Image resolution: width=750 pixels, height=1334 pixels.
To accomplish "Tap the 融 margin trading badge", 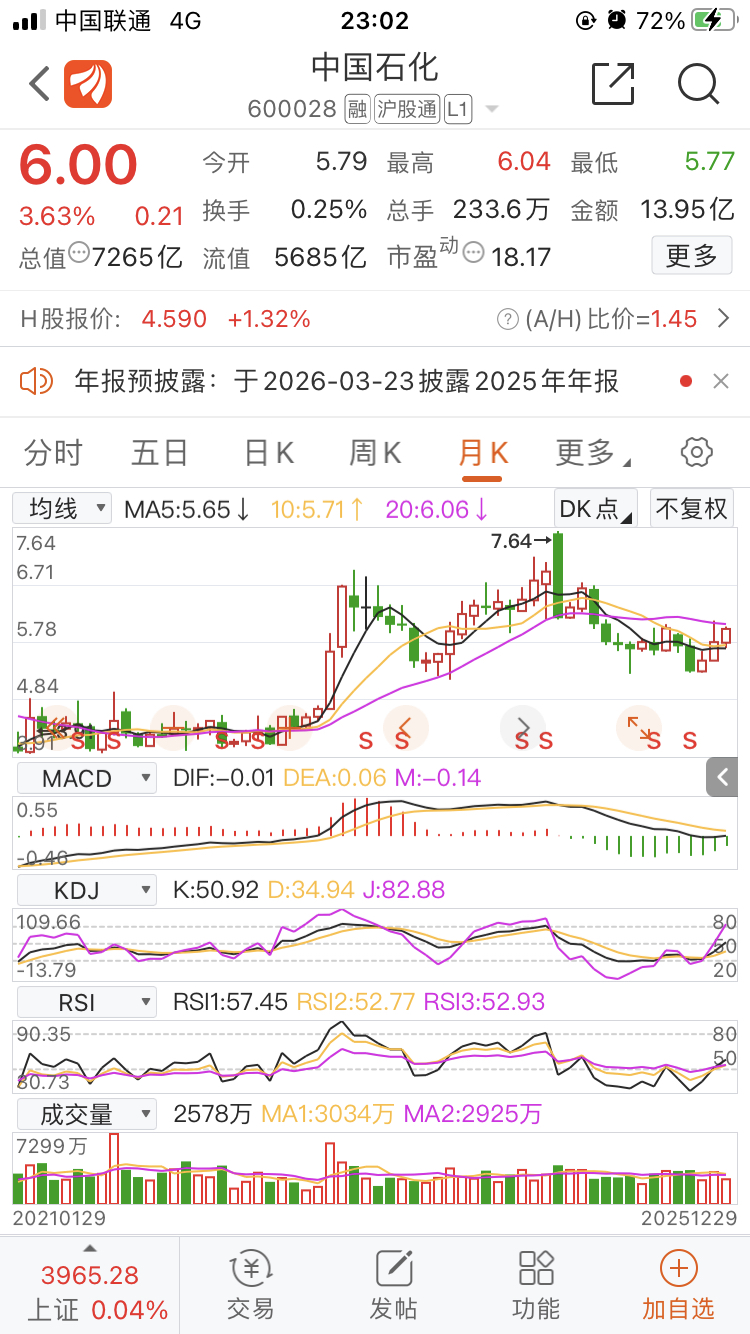I will pyautogui.click(x=357, y=109).
